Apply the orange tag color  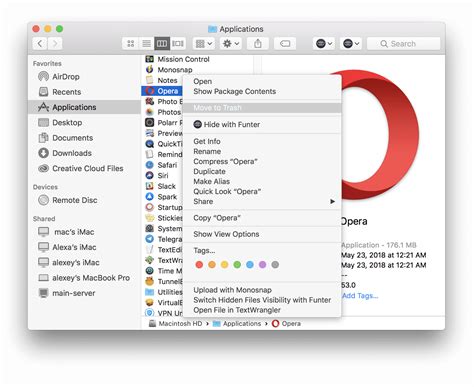(212, 265)
